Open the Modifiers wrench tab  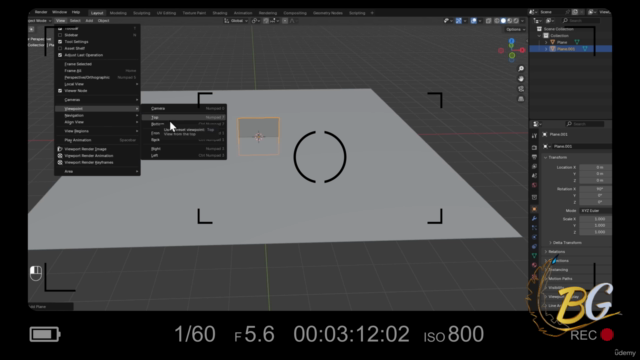point(534,219)
